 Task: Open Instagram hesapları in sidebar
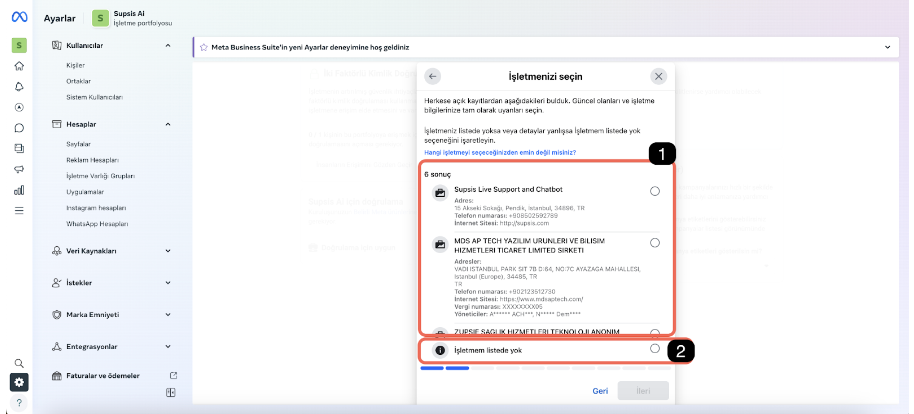click(96, 208)
